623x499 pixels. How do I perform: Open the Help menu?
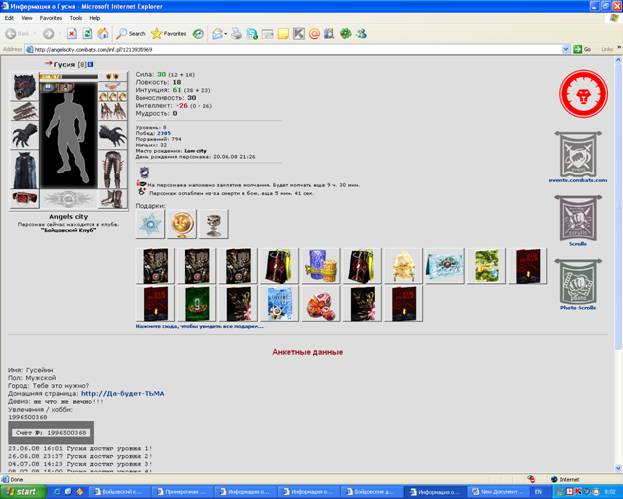(95, 18)
